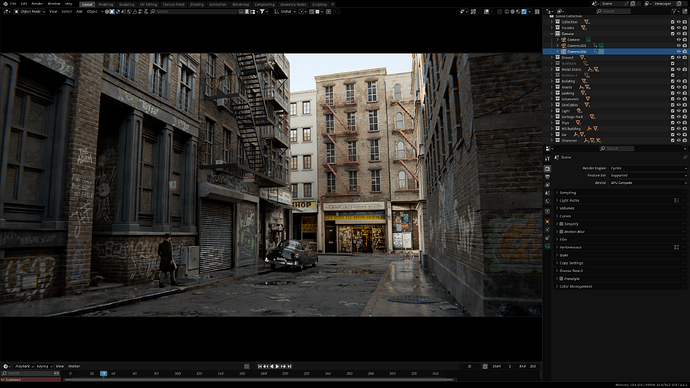The width and height of the screenshot is (690, 388).
Task: Open the timeline Keying popover
Action: (x=44, y=366)
